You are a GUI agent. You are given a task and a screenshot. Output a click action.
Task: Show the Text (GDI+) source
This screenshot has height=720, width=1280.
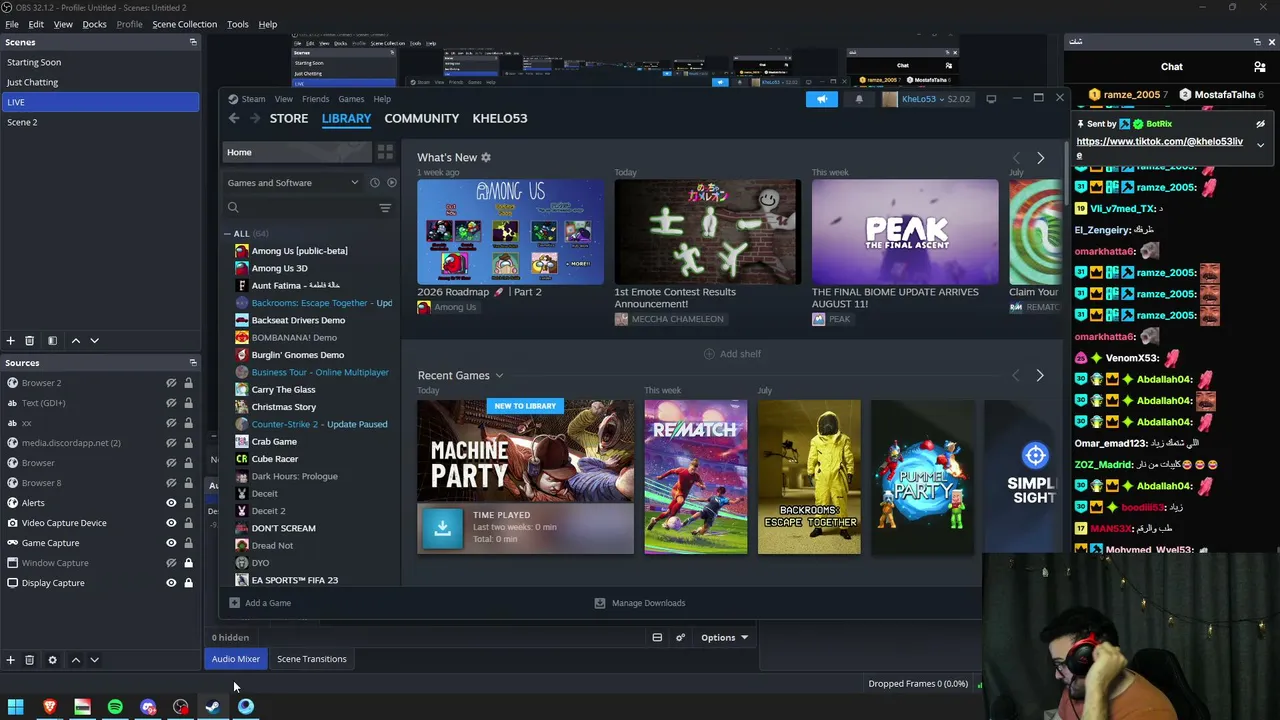click(x=171, y=403)
